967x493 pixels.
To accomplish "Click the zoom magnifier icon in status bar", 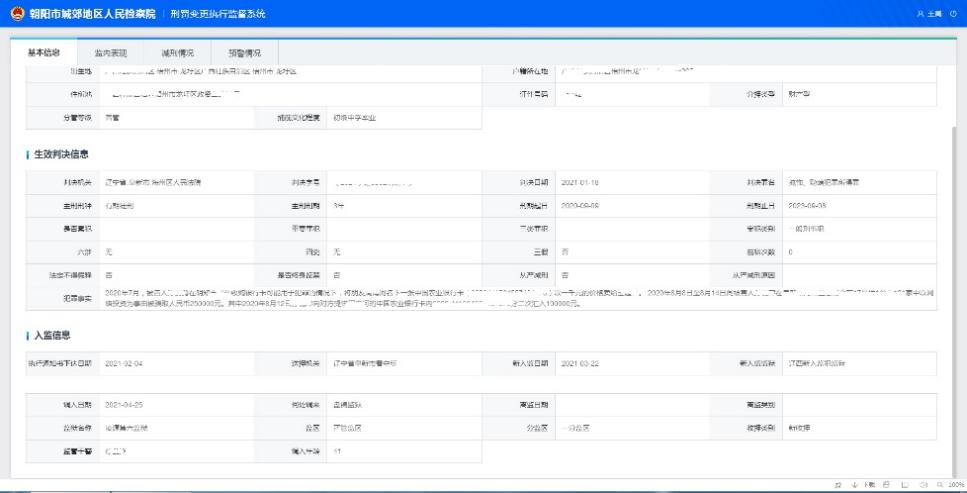I will (x=938, y=485).
